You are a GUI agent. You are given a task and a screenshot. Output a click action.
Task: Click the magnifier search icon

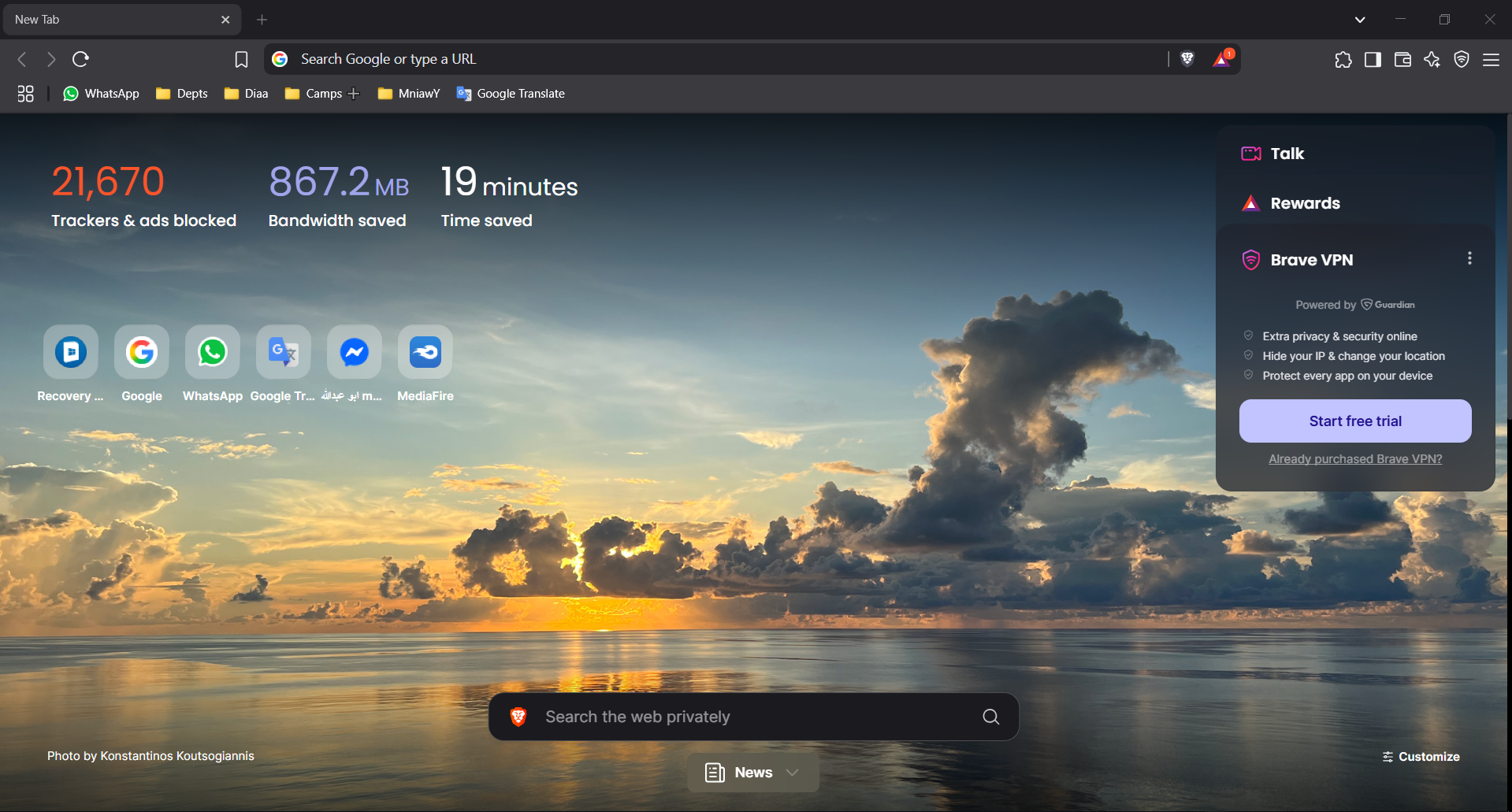(x=990, y=717)
